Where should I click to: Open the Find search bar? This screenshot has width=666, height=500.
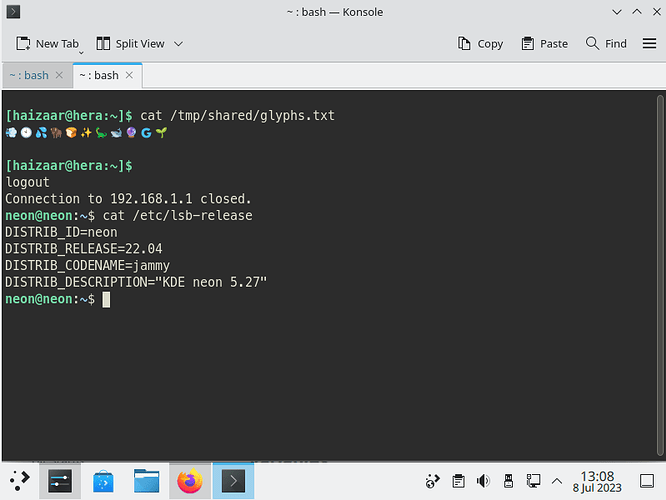point(606,44)
